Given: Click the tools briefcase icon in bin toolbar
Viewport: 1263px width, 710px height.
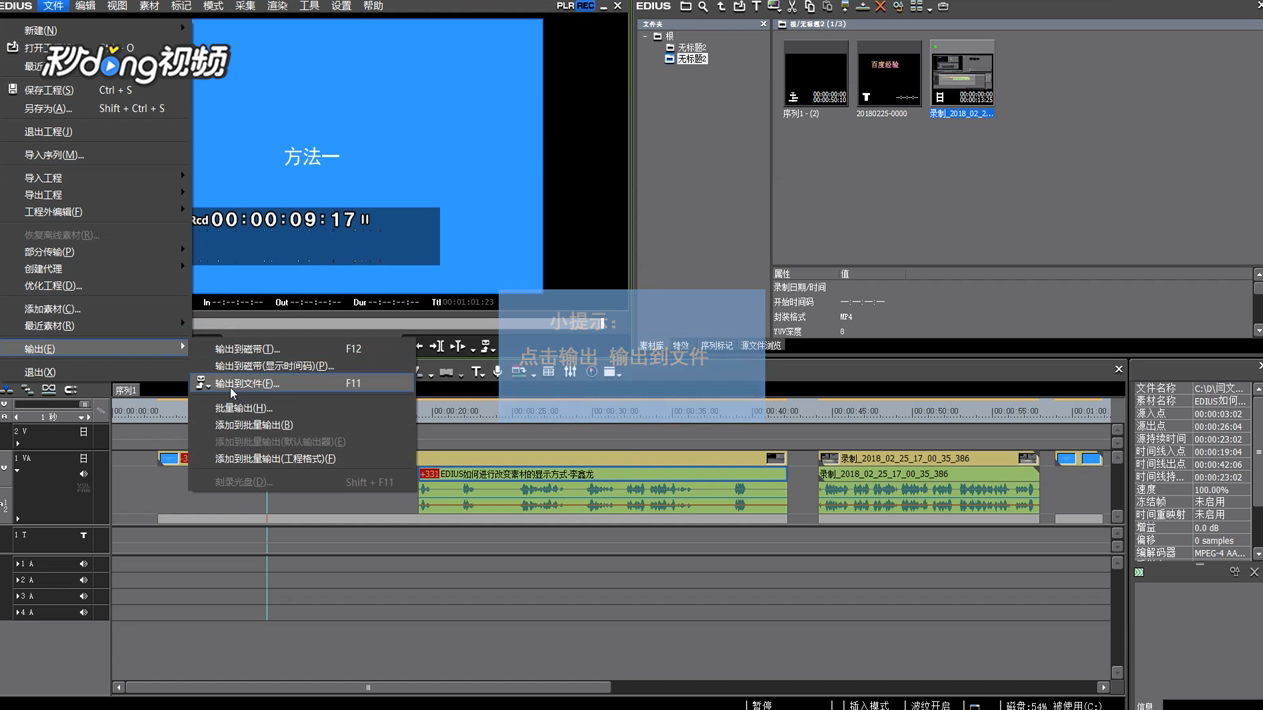Looking at the screenshot, I should click(942, 6).
